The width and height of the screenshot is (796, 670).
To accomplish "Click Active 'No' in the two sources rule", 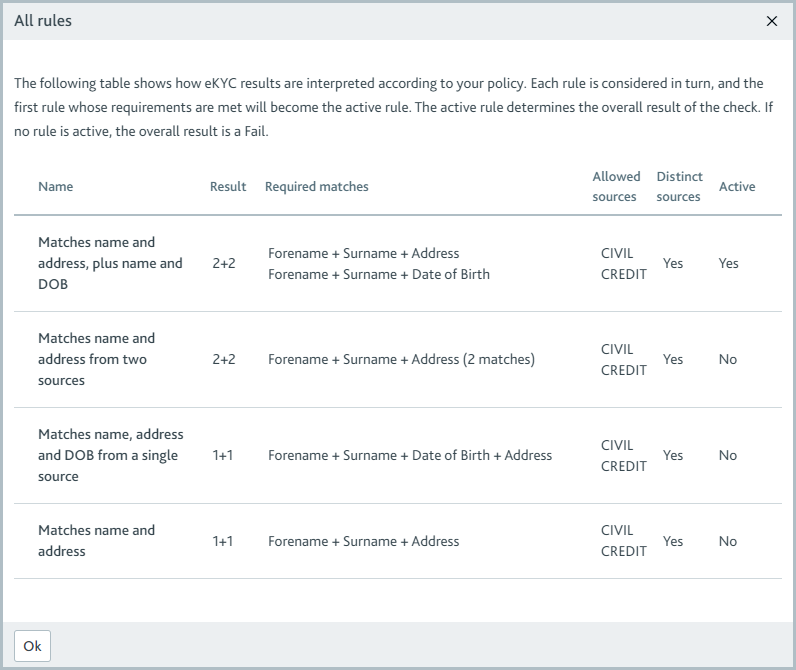I will 728,359.
